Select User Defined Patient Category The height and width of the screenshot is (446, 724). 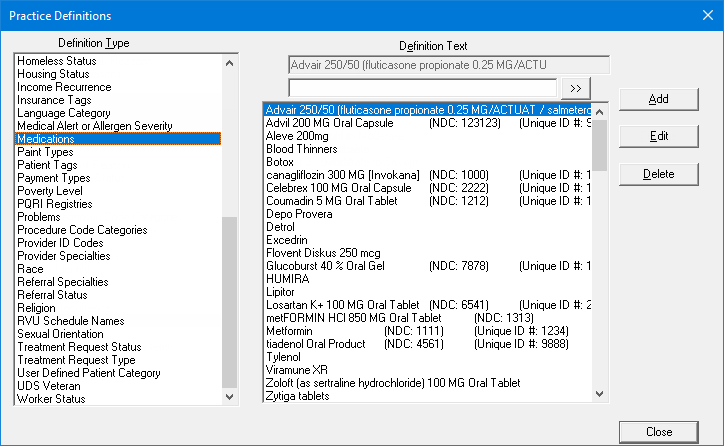point(118,373)
